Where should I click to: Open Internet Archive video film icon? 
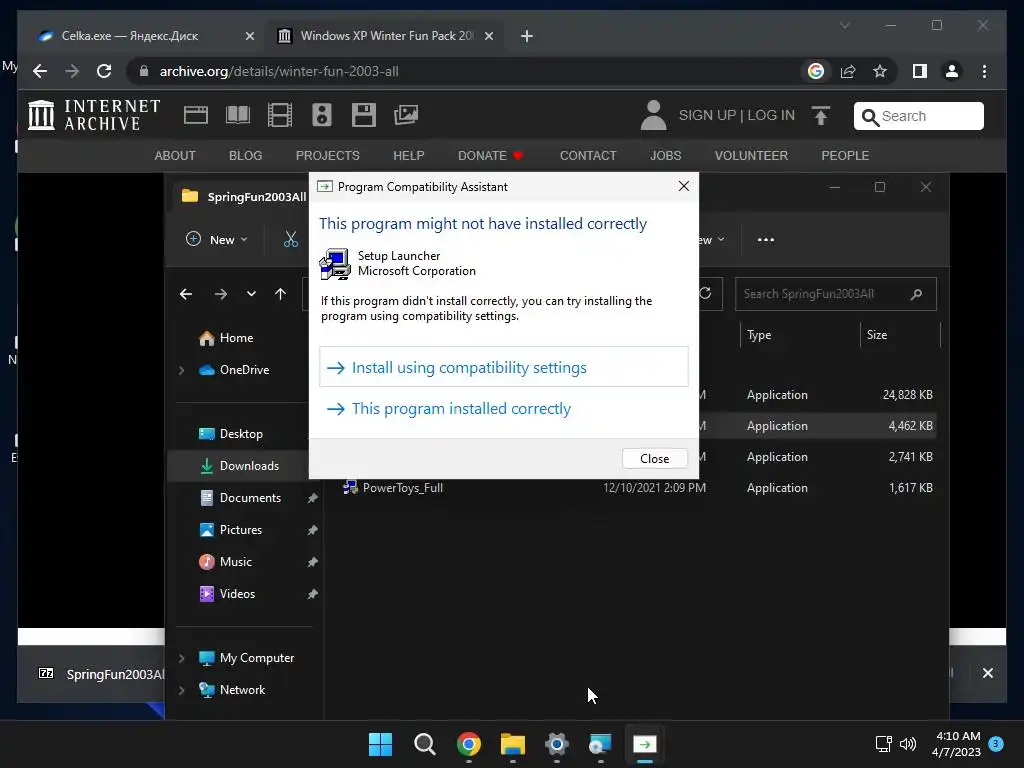click(280, 115)
